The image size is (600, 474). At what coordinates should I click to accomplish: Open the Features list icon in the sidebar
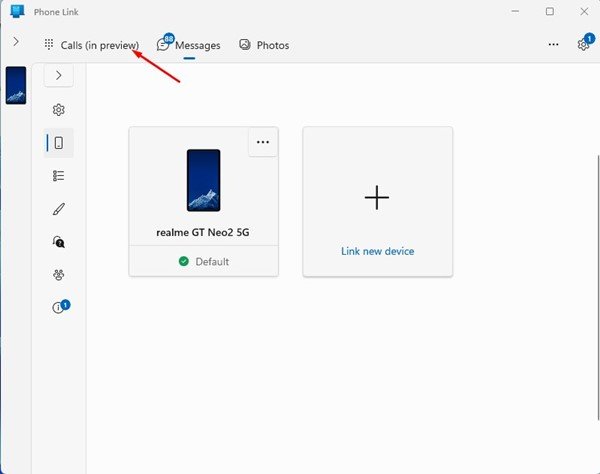[x=59, y=176]
